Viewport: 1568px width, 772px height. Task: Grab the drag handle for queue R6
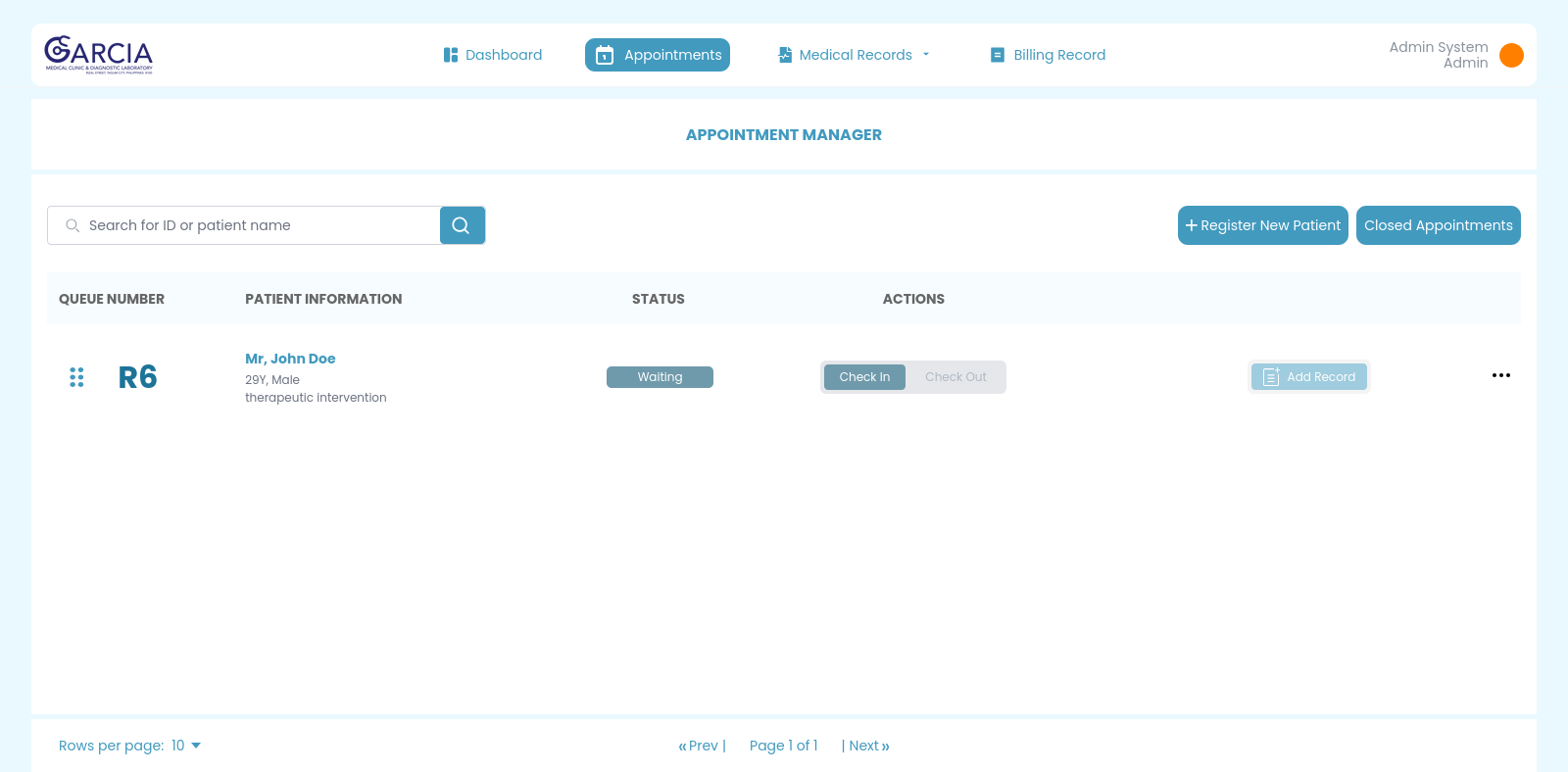pos(76,377)
